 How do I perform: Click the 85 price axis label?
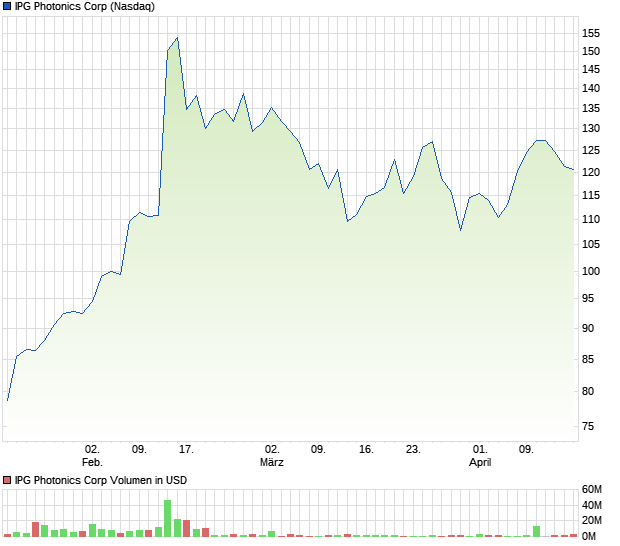[x=588, y=359]
